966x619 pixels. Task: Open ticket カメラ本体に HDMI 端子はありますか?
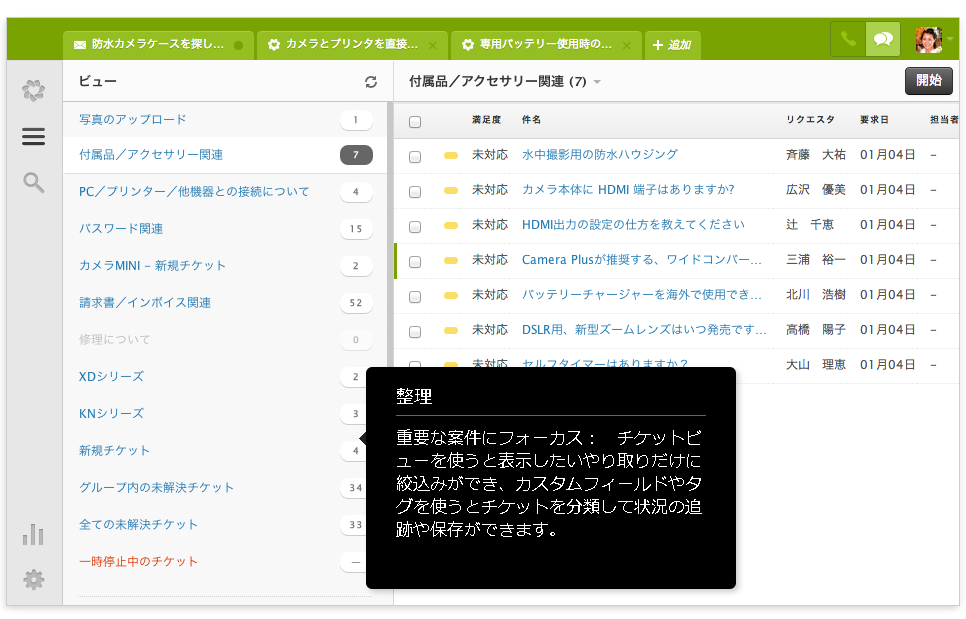[x=628, y=190]
